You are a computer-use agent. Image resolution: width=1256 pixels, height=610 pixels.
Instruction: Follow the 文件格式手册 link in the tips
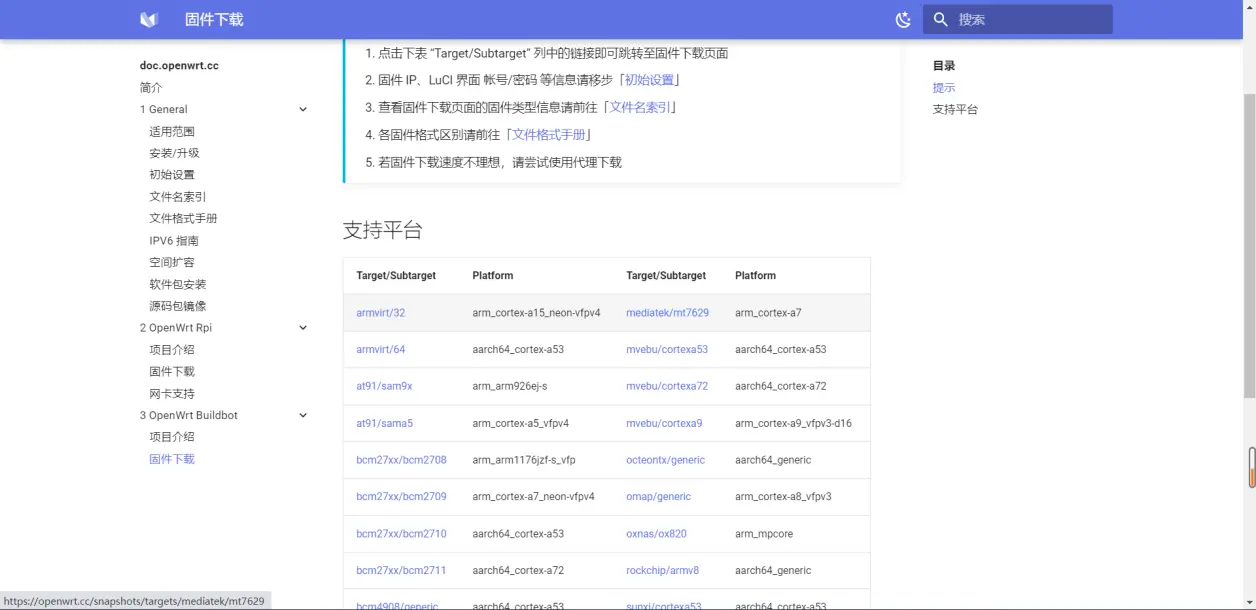tap(549, 135)
